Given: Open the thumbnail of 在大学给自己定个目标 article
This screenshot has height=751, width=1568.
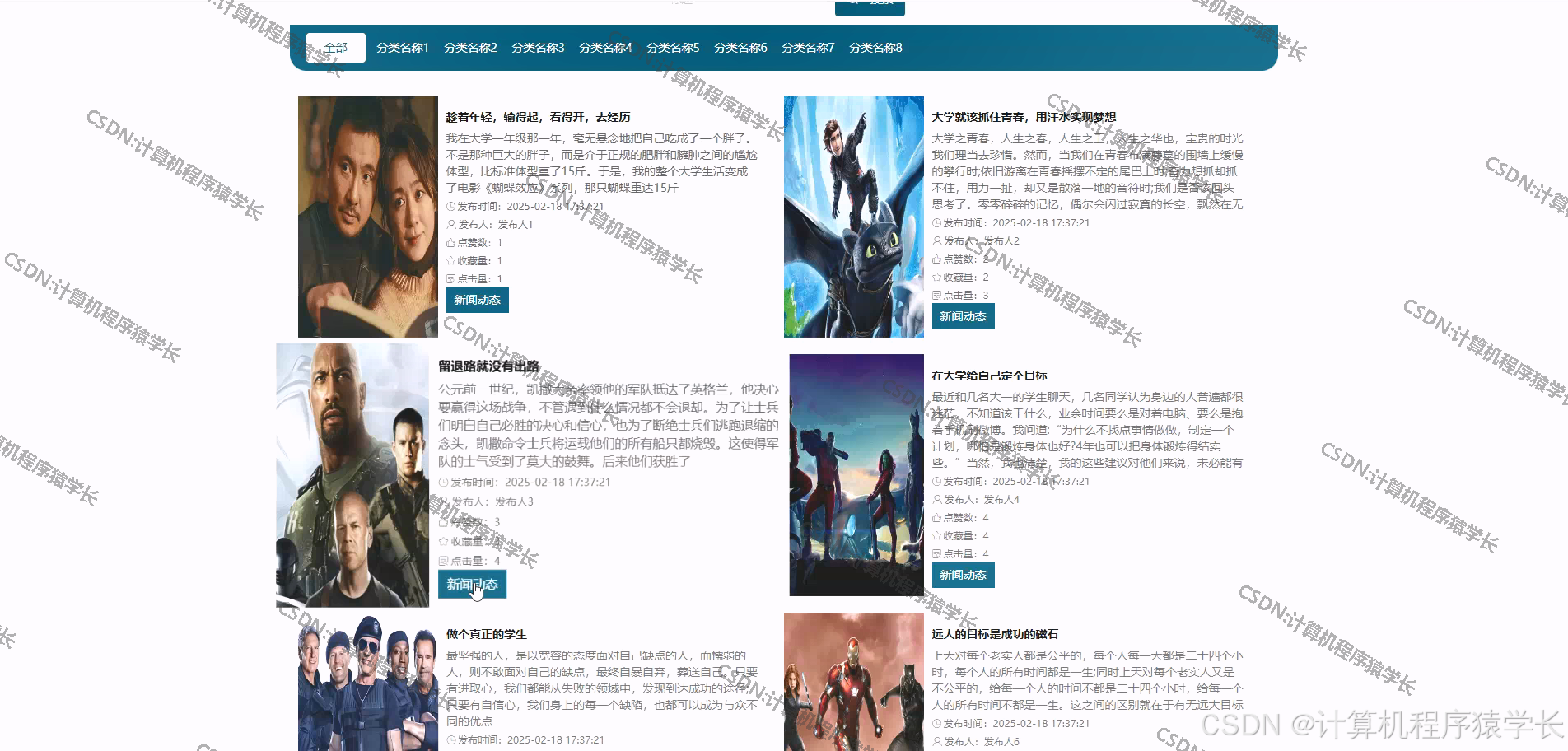Looking at the screenshot, I should (x=856, y=475).
